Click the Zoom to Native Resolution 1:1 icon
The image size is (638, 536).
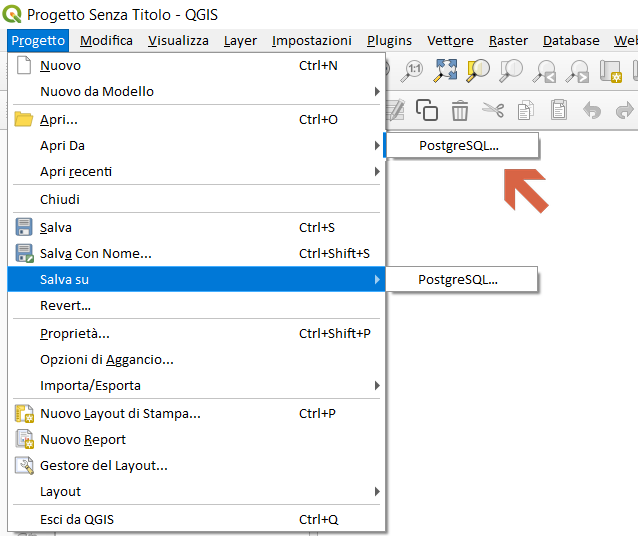pos(412,70)
